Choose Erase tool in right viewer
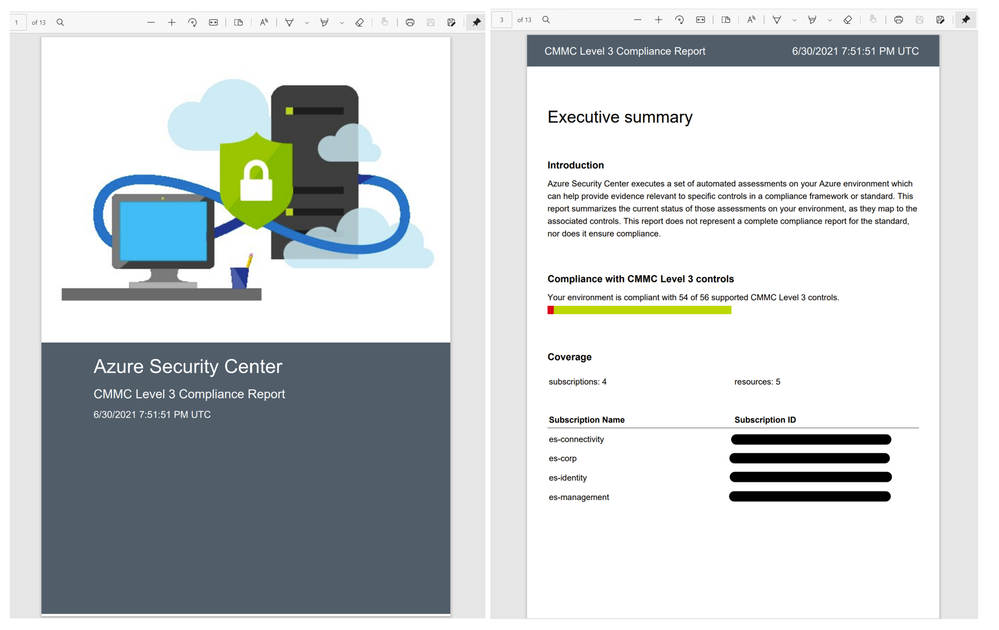The height and width of the screenshot is (630, 999). pos(848,20)
